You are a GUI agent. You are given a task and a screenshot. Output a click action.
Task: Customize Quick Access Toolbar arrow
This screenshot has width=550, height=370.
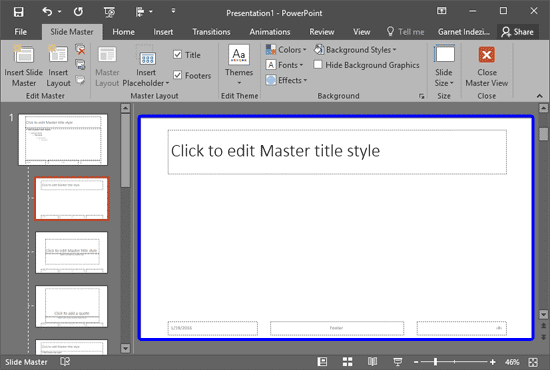(173, 11)
